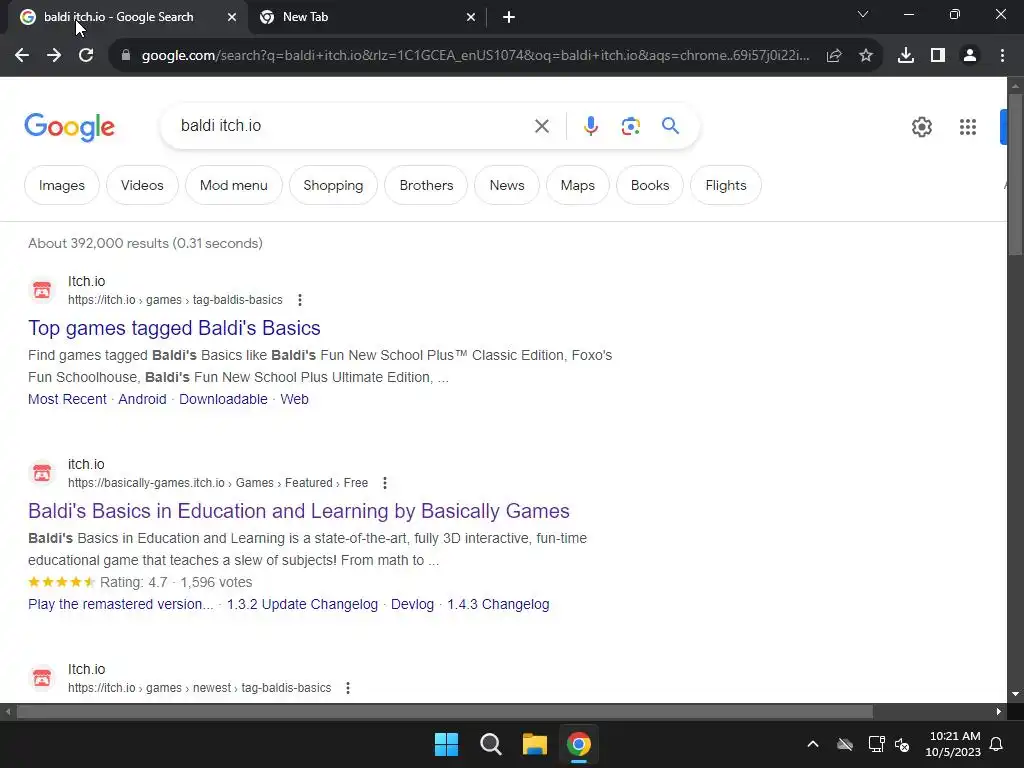Switch to Flights results
The width and height of the screenshot is (1024, 768).
click(x=726, y=185)
